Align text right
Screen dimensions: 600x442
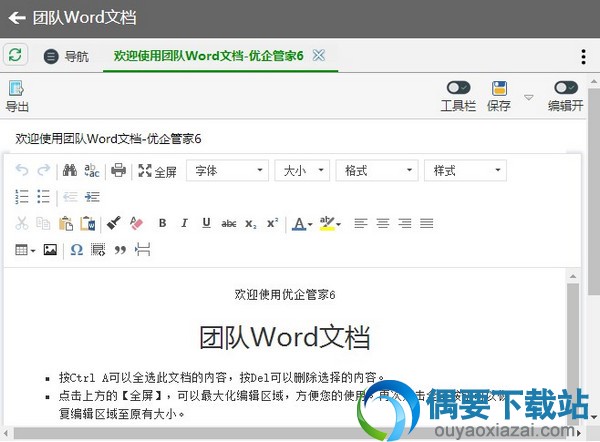click(x=404, y=223)
